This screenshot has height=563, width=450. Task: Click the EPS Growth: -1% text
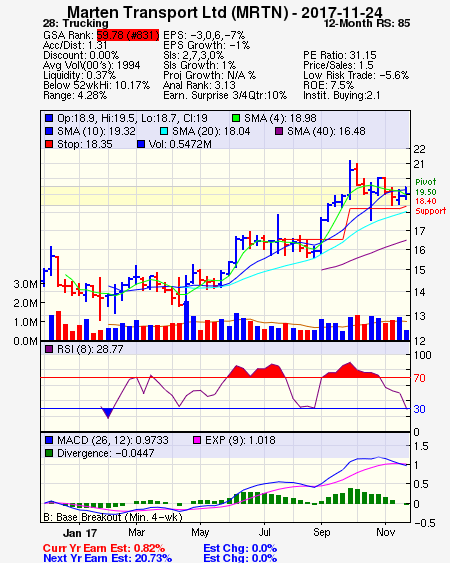[207, 45]
